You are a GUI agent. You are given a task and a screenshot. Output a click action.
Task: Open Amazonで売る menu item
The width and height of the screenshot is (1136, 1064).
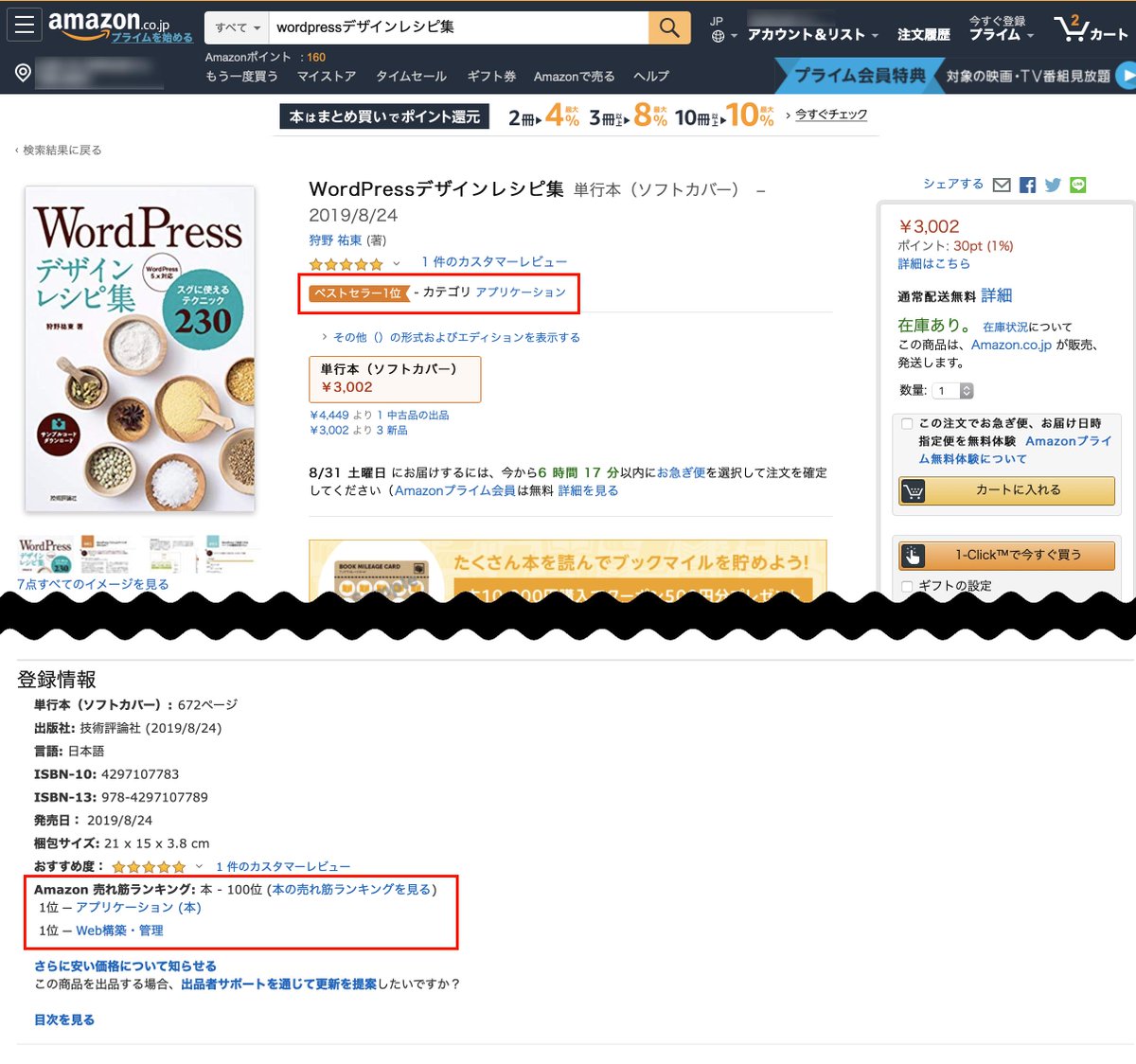(x=574, y=76)
